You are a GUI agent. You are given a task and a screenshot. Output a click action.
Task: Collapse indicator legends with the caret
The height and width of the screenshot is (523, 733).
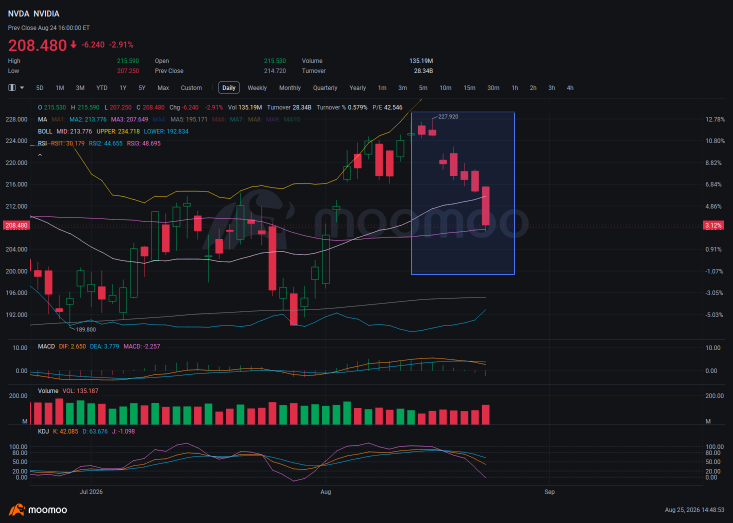pyautogui.click(x=40, y=155)
